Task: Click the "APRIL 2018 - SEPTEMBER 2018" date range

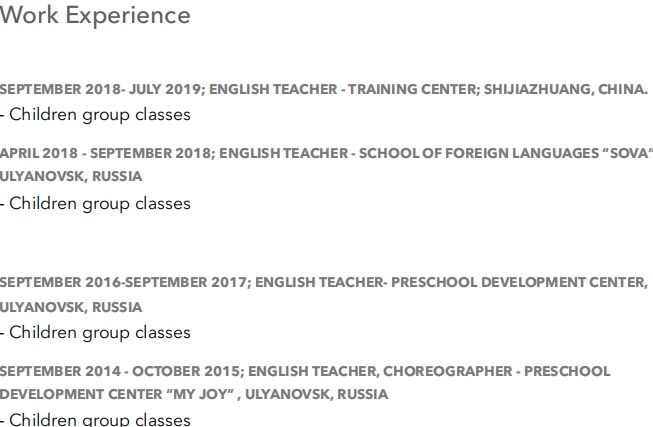Action: tap(104, 153)
